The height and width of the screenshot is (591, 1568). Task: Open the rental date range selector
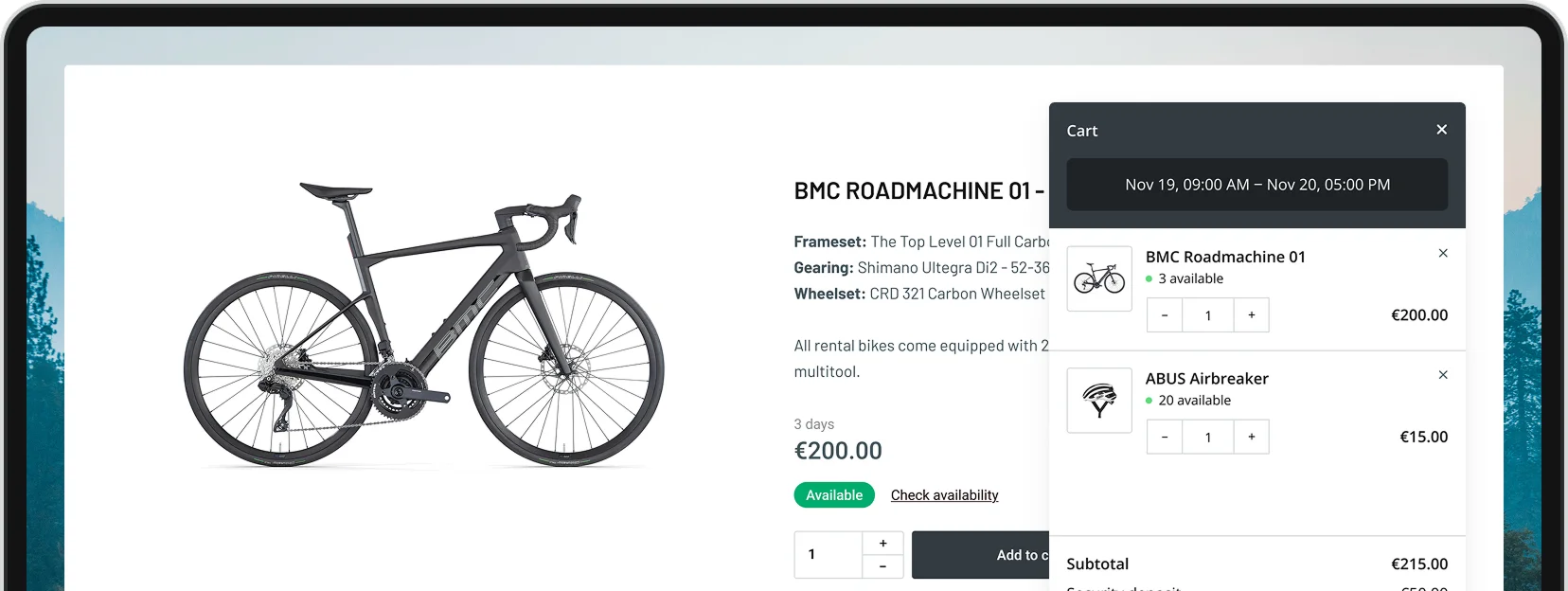(x=1256, y=185)
